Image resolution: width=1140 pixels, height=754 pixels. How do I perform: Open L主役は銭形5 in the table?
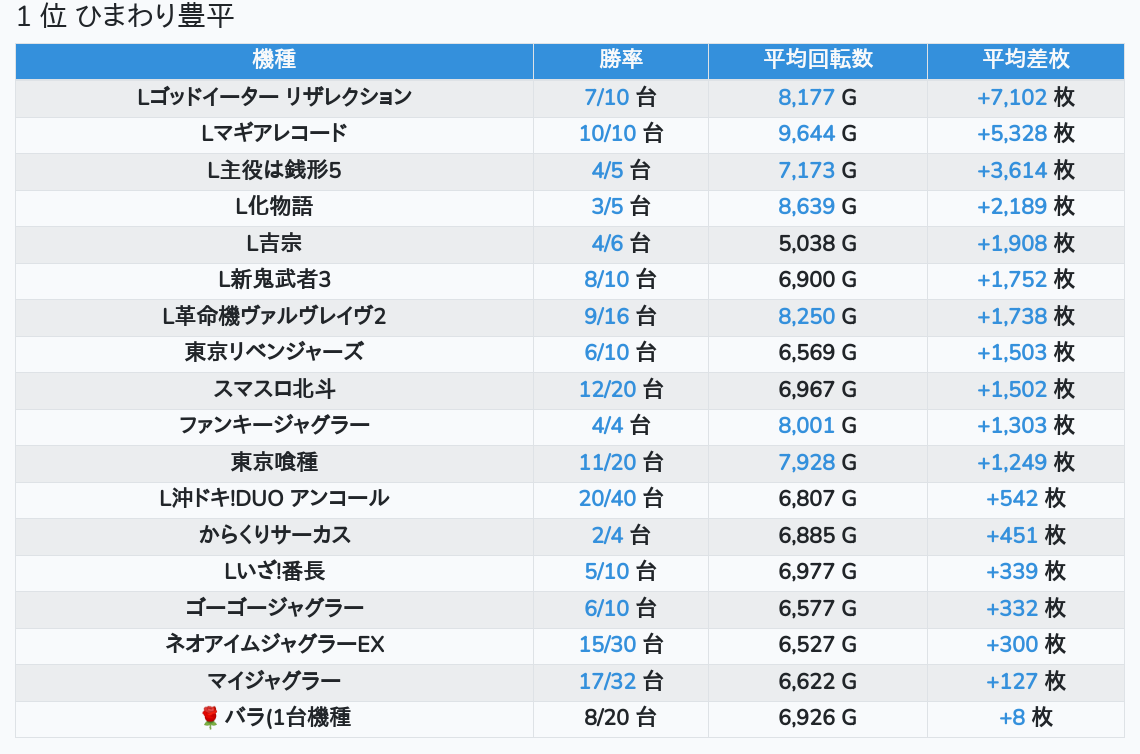click(274, 170)
